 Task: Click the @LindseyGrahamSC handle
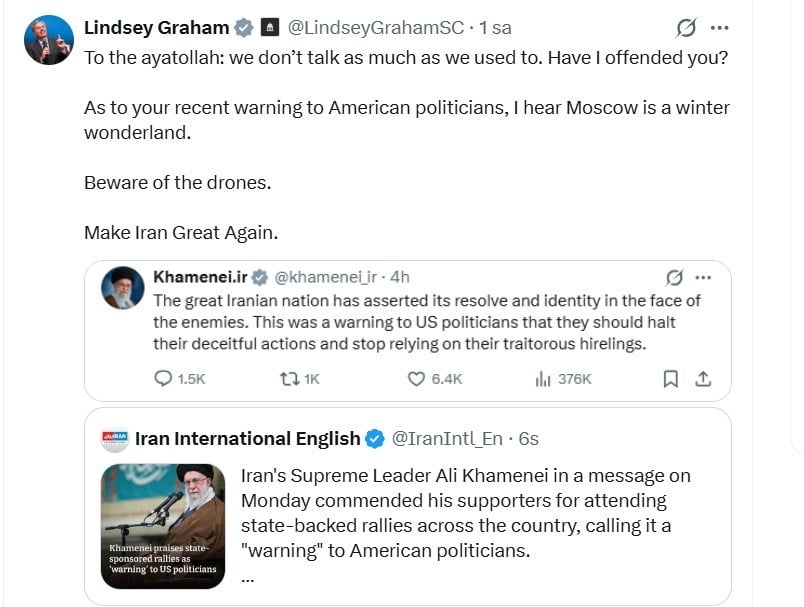tap(378, 28)
